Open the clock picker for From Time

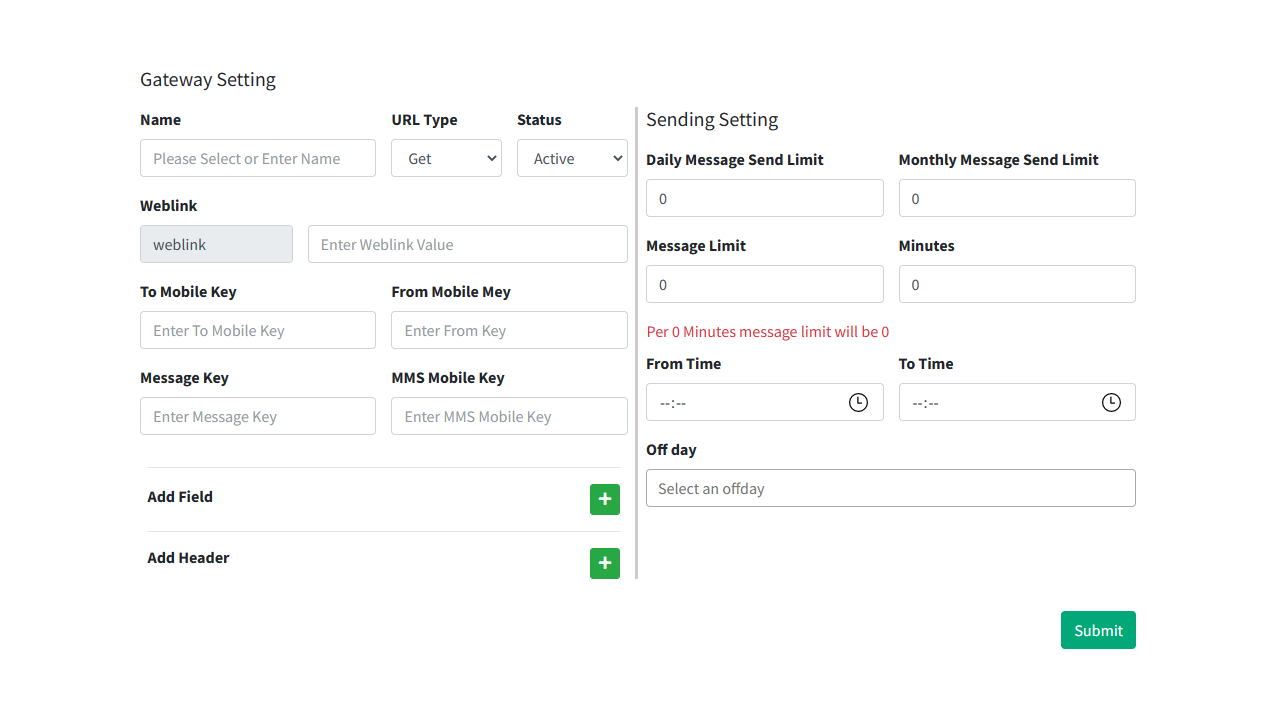click(x=858, y=402)
